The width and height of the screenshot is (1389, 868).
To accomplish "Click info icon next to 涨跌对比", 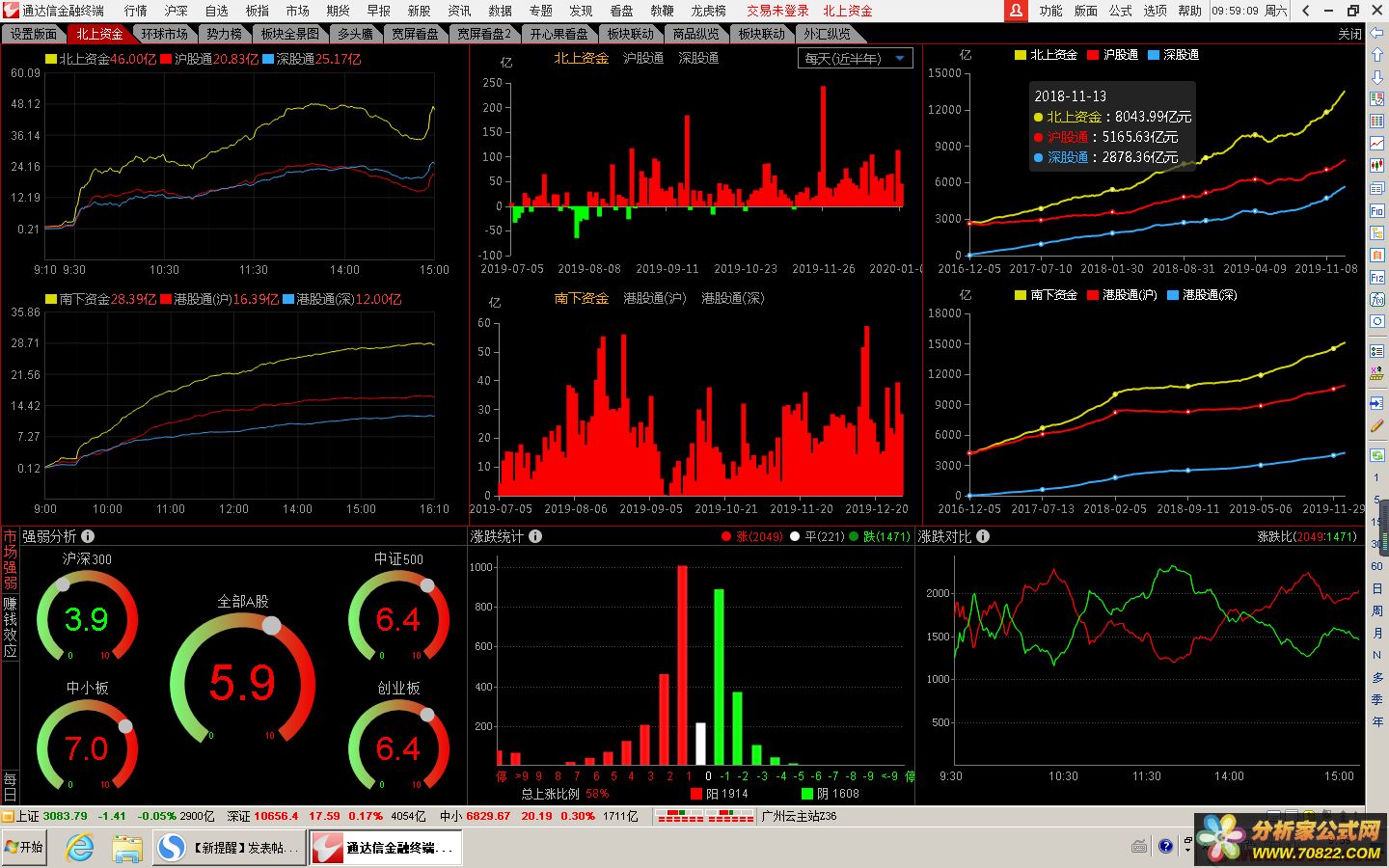I will tap(983, 536).
